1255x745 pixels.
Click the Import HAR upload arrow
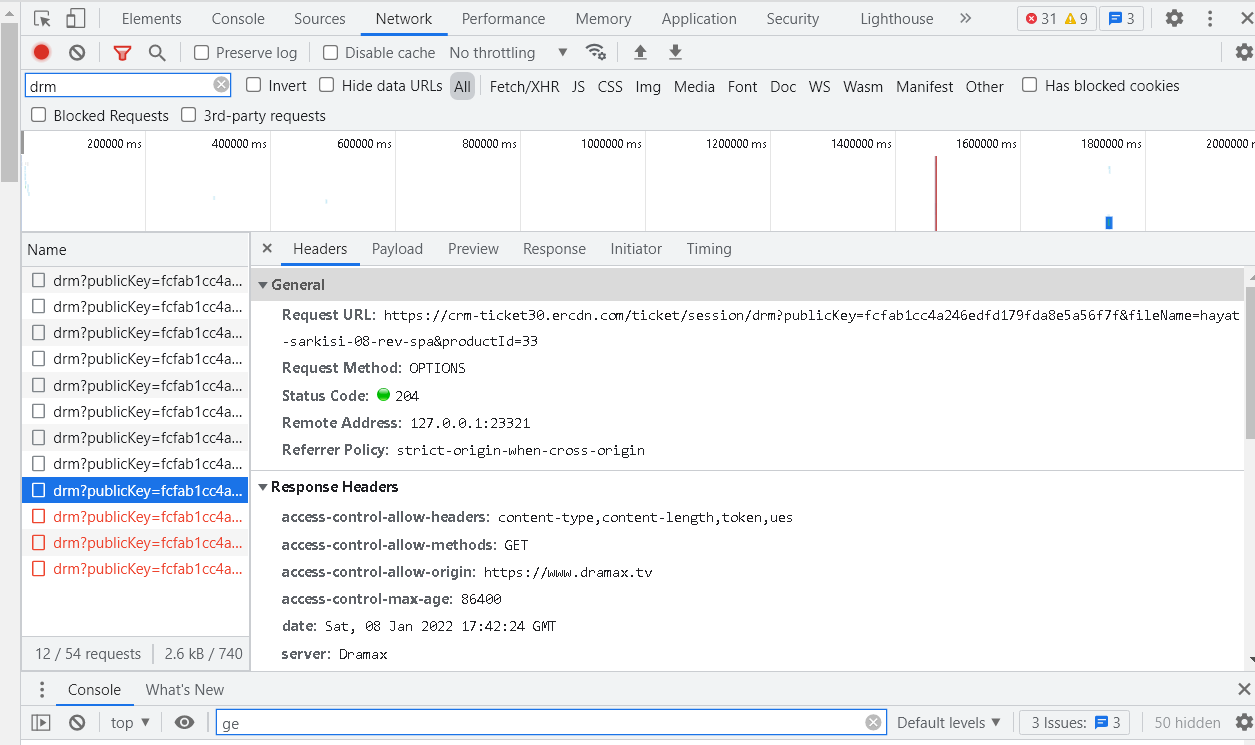point(641,53)
